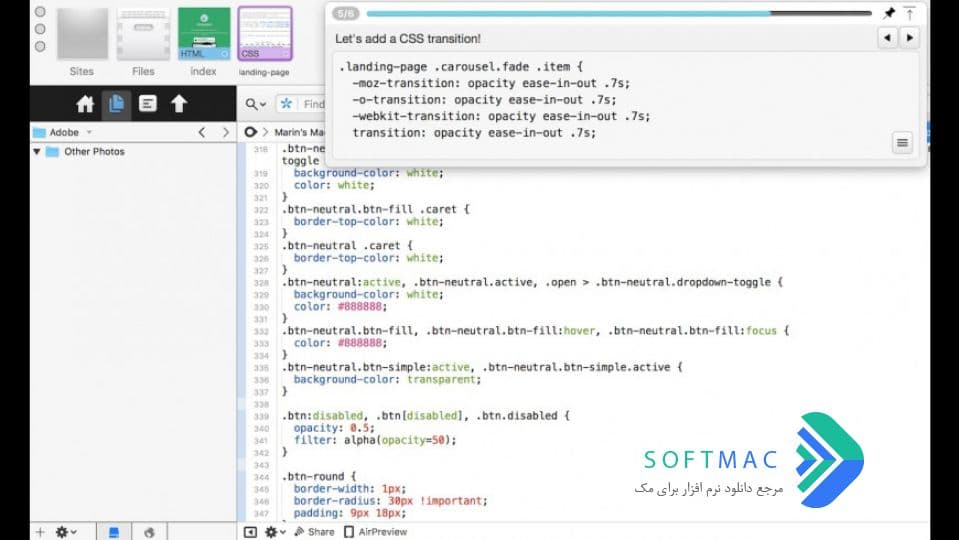Select the Other Photos tree row
The image size is (959, 540).
point(133,152)
